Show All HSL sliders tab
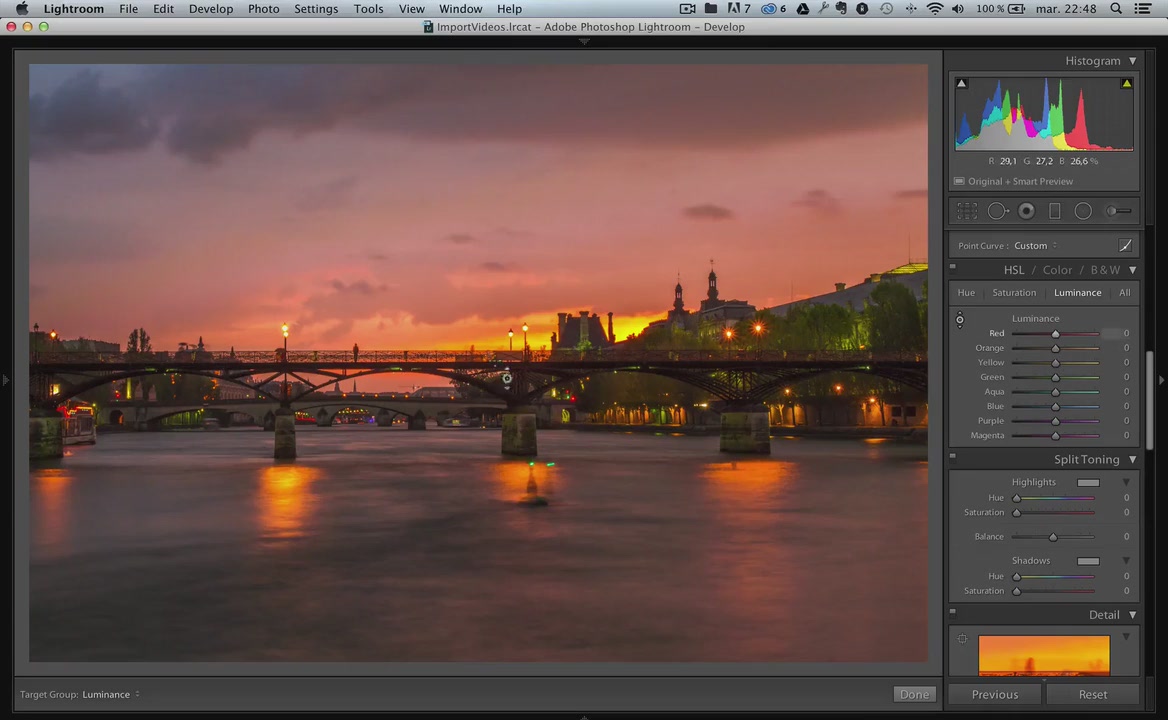 click(1124, 293)
